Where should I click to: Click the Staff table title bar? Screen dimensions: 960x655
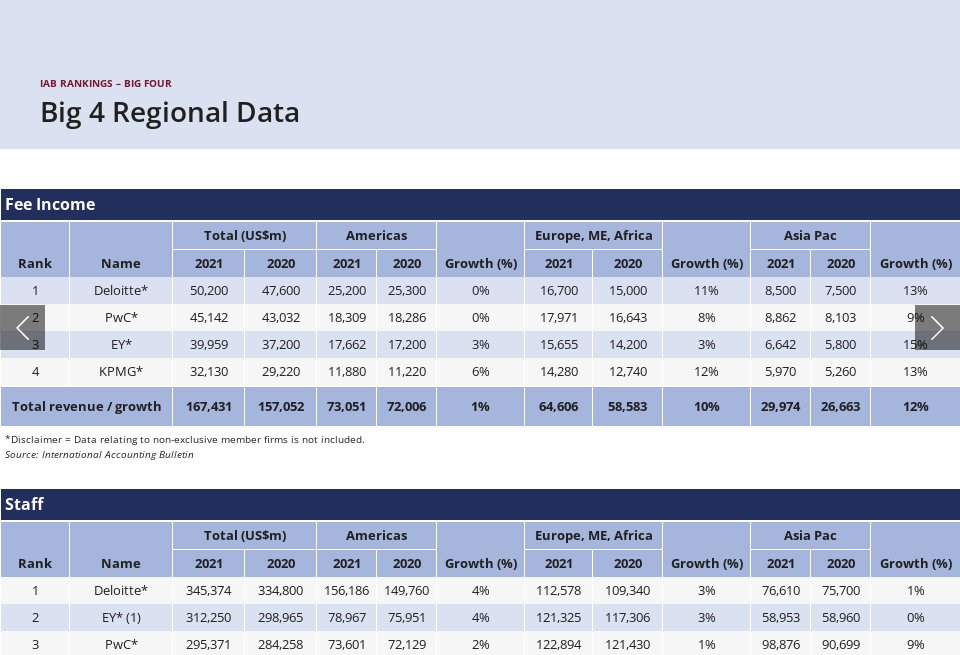[480, 504]
